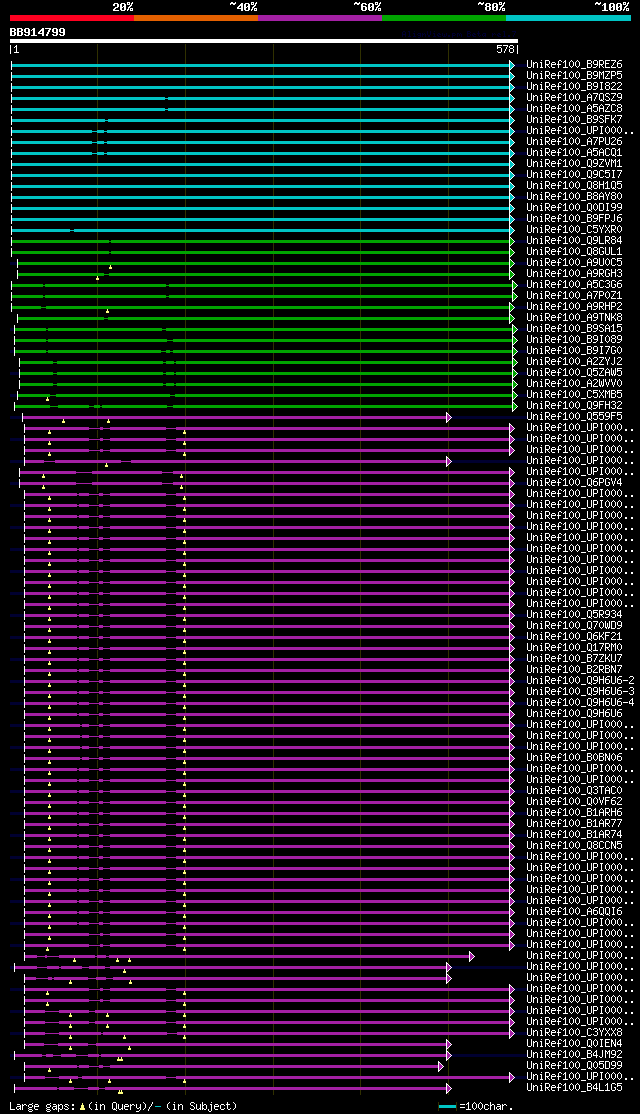Image resolution: width=640 pixels, height=1114 pixels.
Task: Select the UniRef100_C3YXX8 label
Action: (x=575, y=1033)
